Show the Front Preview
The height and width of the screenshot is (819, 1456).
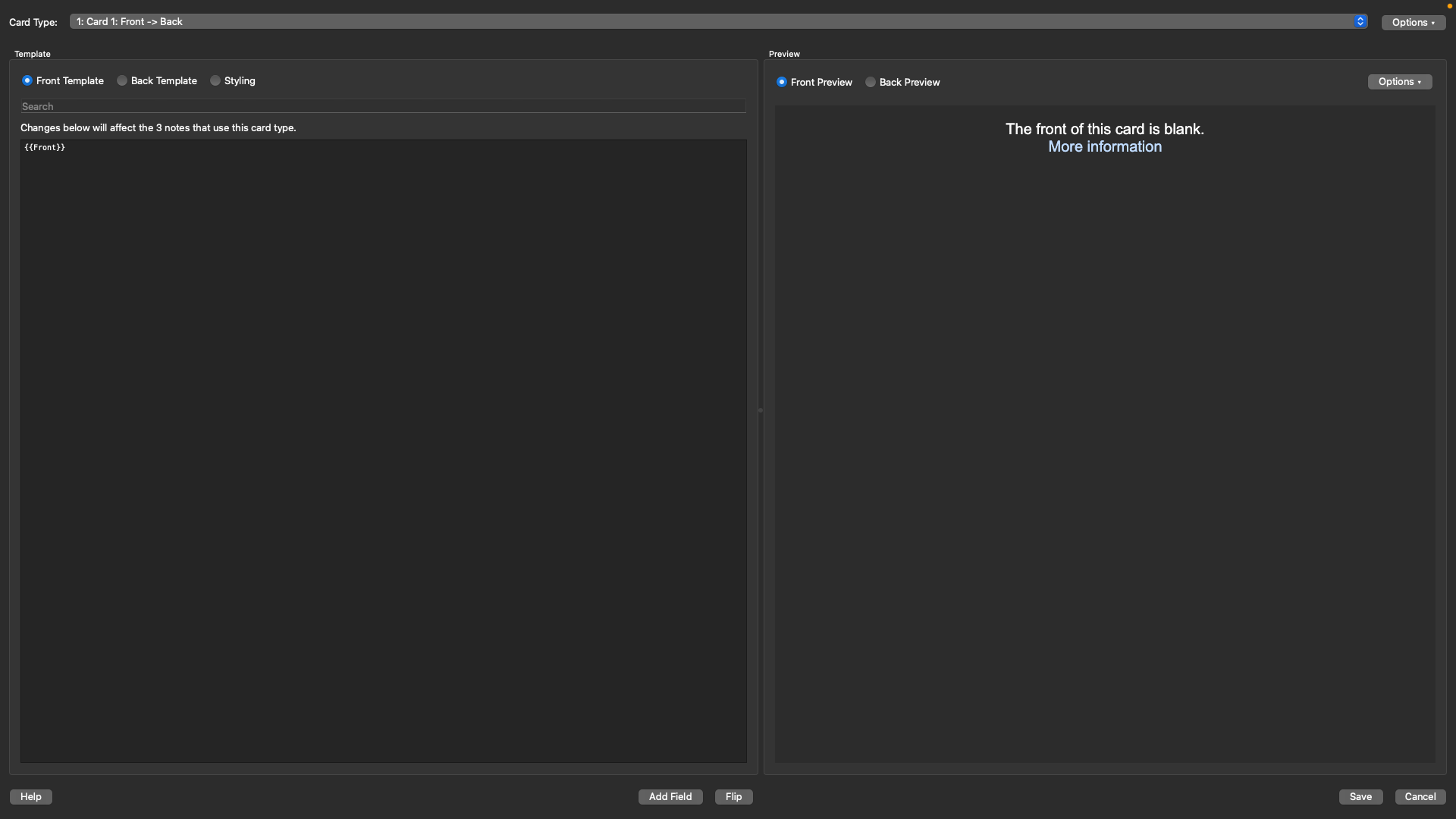pyautogui.click(x=783, y=82)
